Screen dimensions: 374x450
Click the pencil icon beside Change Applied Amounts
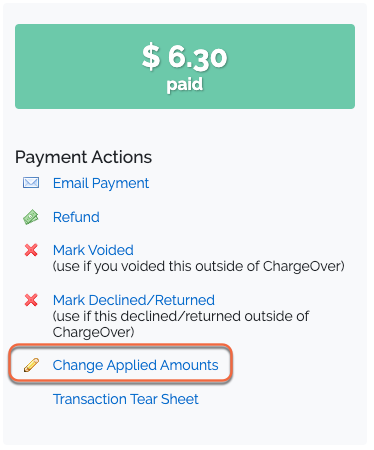31,365
